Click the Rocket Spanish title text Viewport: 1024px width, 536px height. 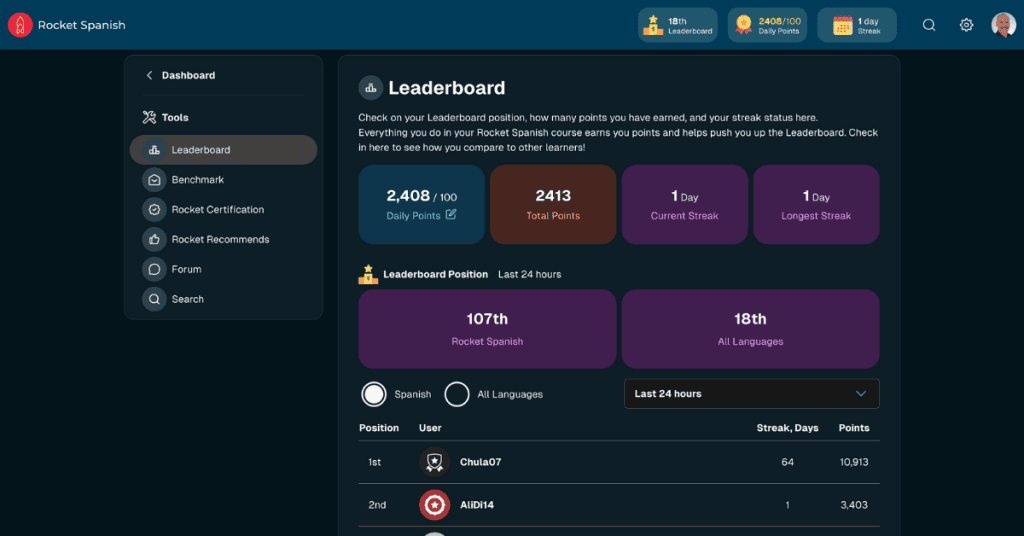82,25
